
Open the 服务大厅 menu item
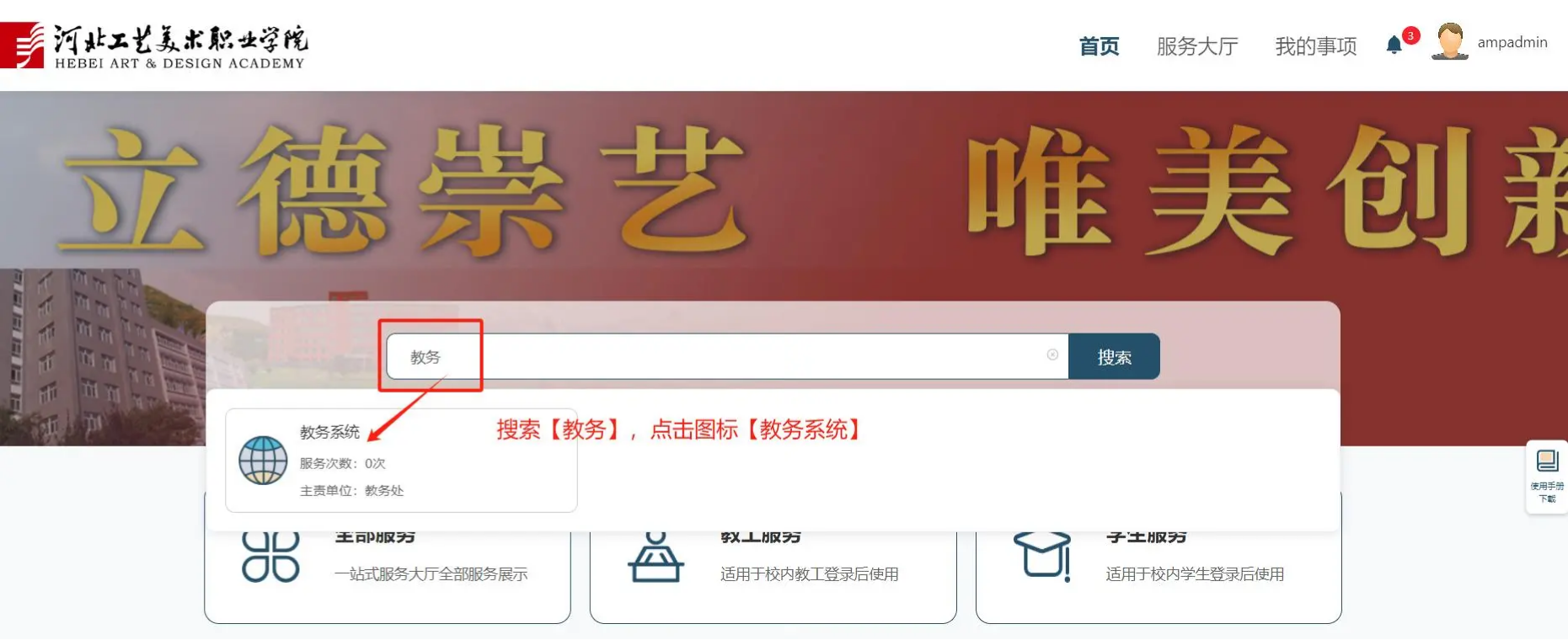tap(1197, 46)
